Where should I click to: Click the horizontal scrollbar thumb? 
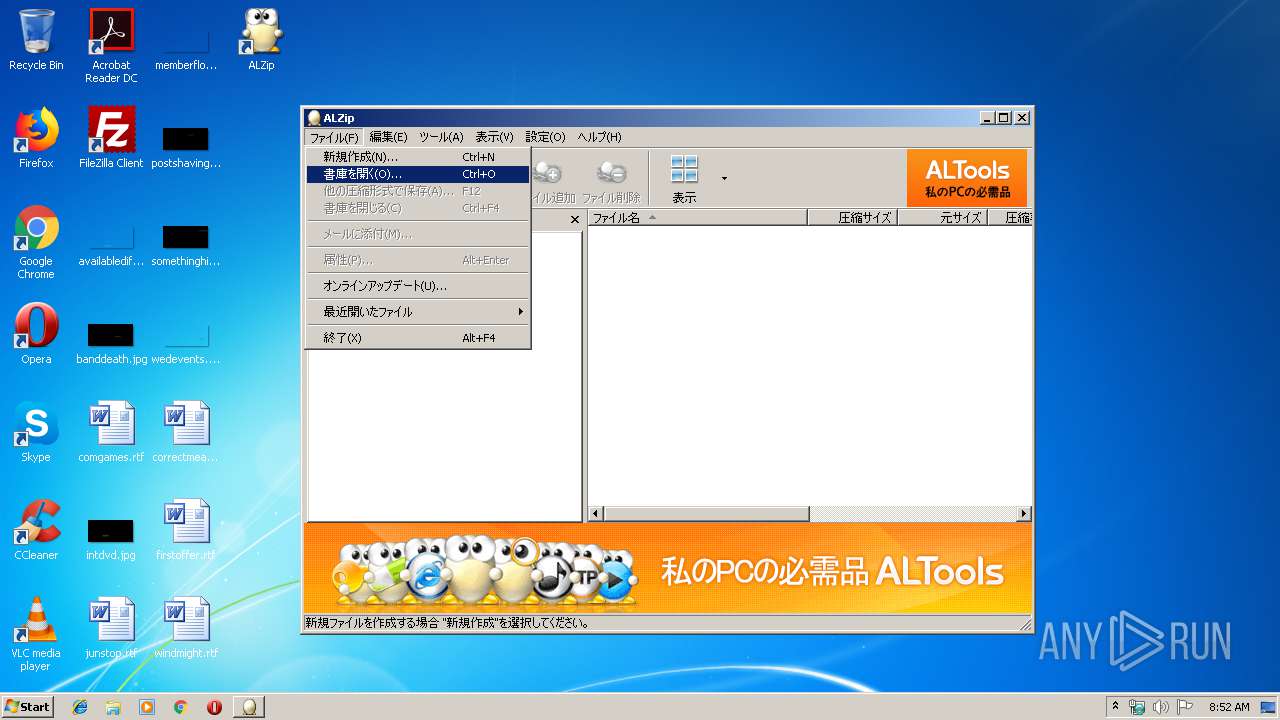point(706,514)
